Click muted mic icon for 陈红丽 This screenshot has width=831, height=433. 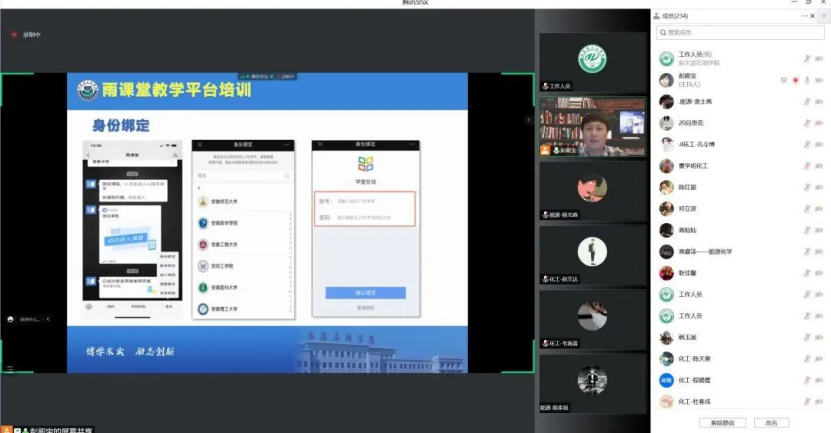807,187
